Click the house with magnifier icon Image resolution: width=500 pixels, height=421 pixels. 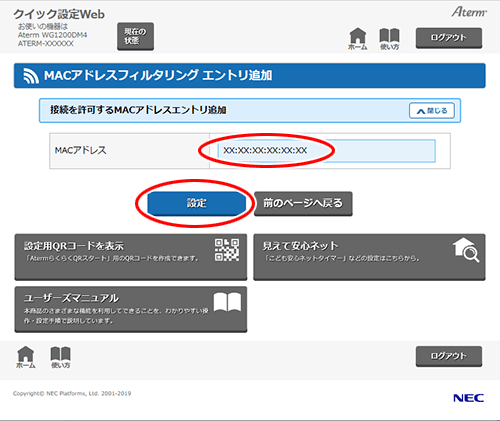466,250
